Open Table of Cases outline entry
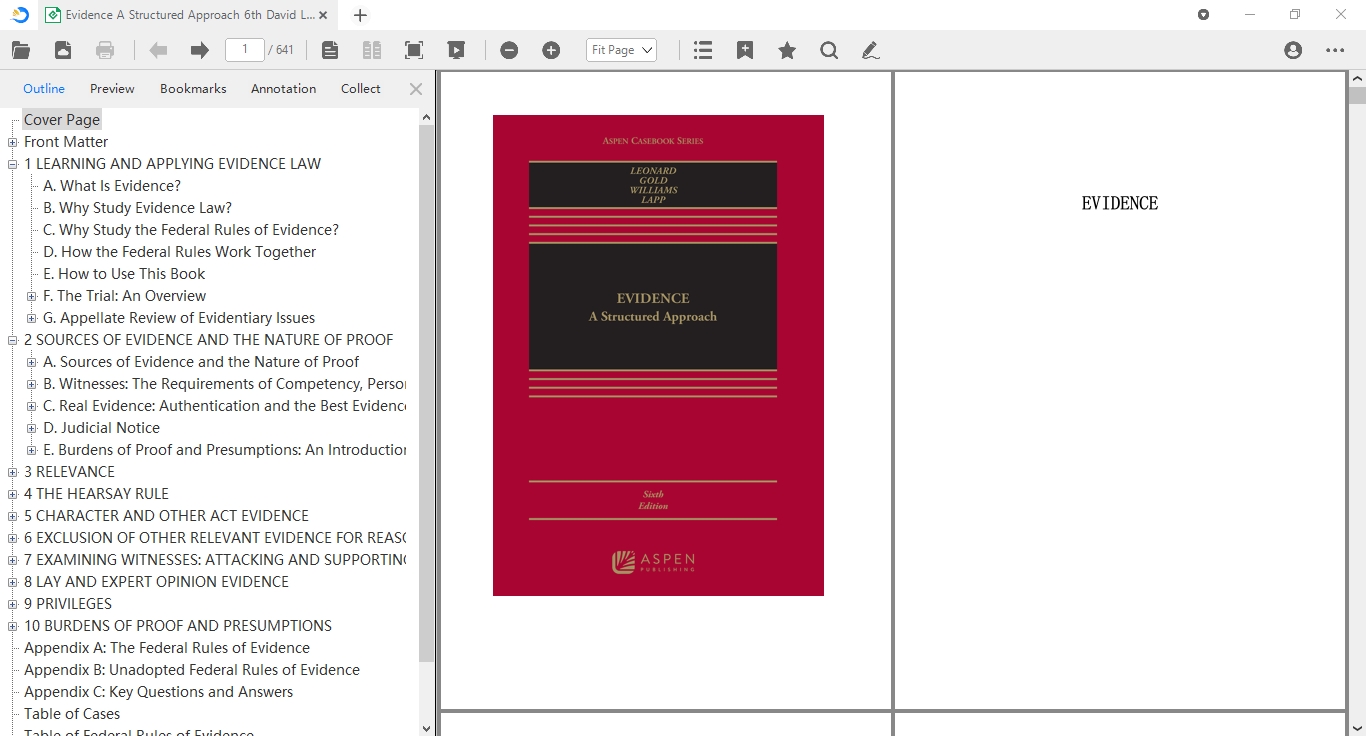Image resolution: width=1366 pixels, height=736 pixels. [x=72, y=714]
